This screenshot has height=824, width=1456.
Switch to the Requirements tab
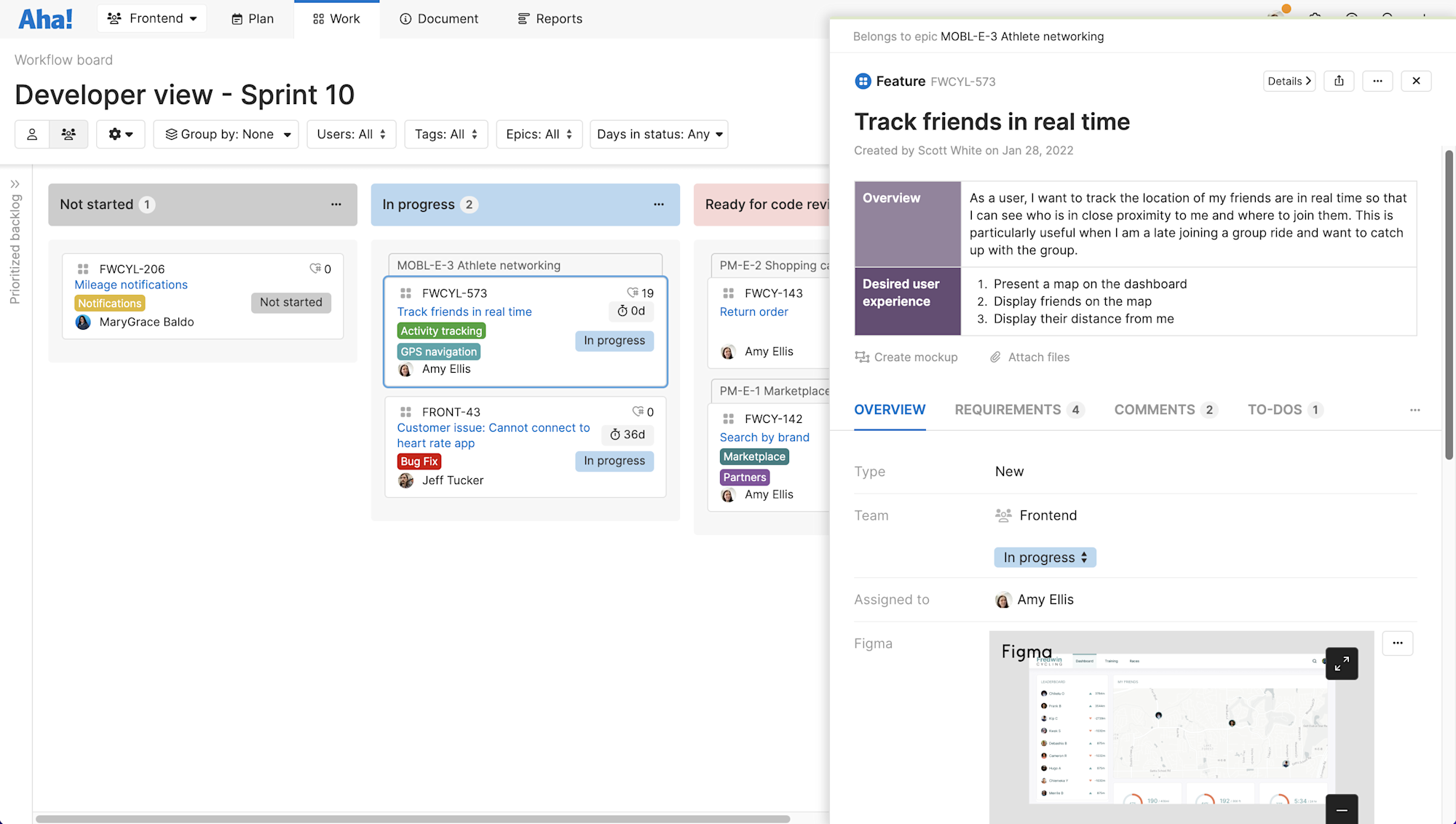click(1008, 409)
